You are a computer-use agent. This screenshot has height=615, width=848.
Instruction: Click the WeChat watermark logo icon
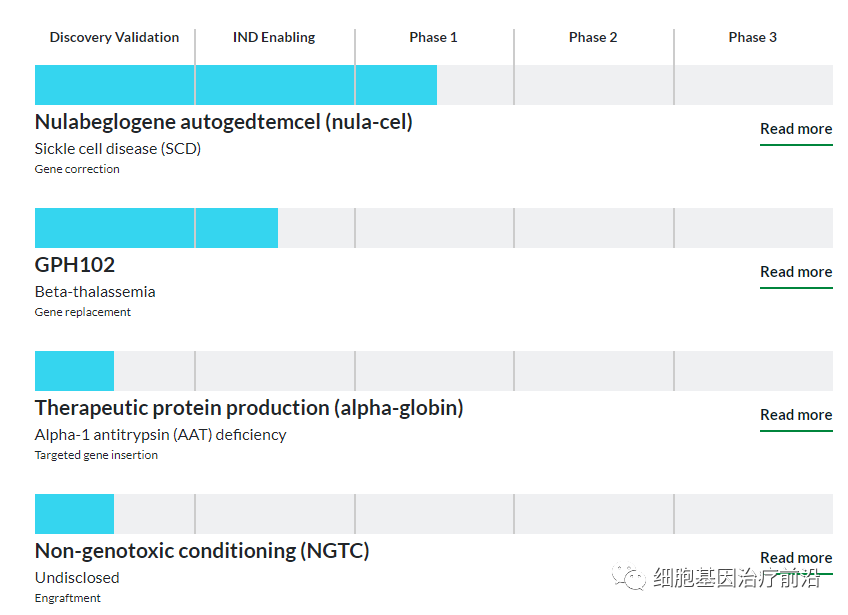(x=630, y=578)
